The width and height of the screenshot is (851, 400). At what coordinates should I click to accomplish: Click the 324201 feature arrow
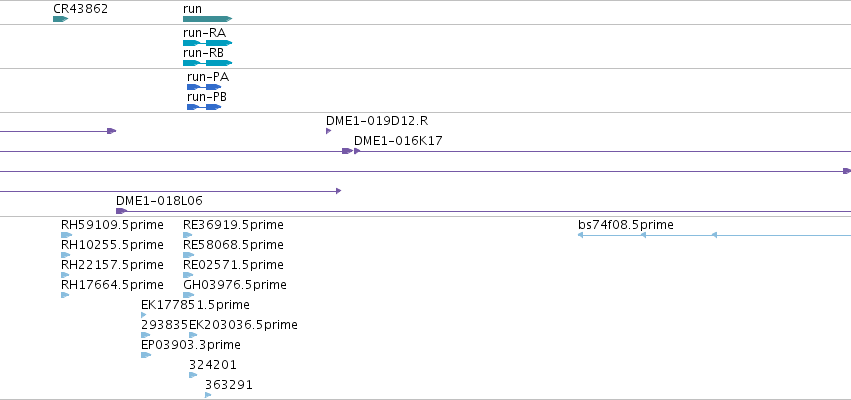pos(193,375)
